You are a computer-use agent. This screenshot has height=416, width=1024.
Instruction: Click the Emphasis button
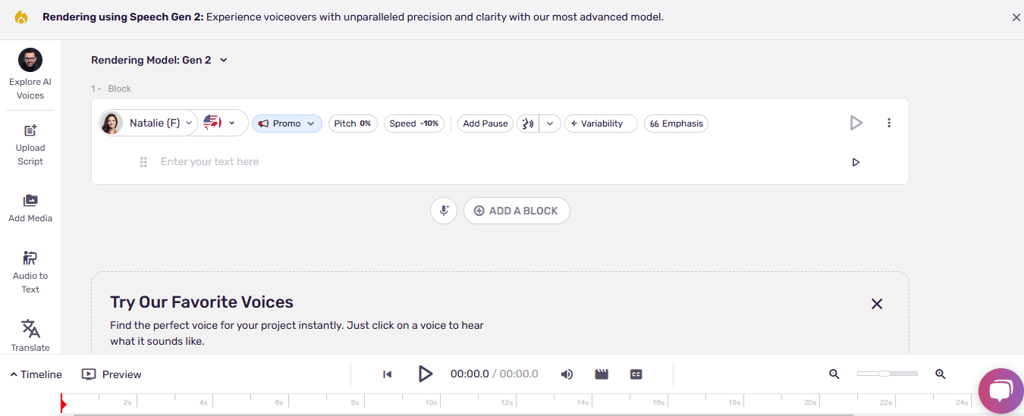676,123
